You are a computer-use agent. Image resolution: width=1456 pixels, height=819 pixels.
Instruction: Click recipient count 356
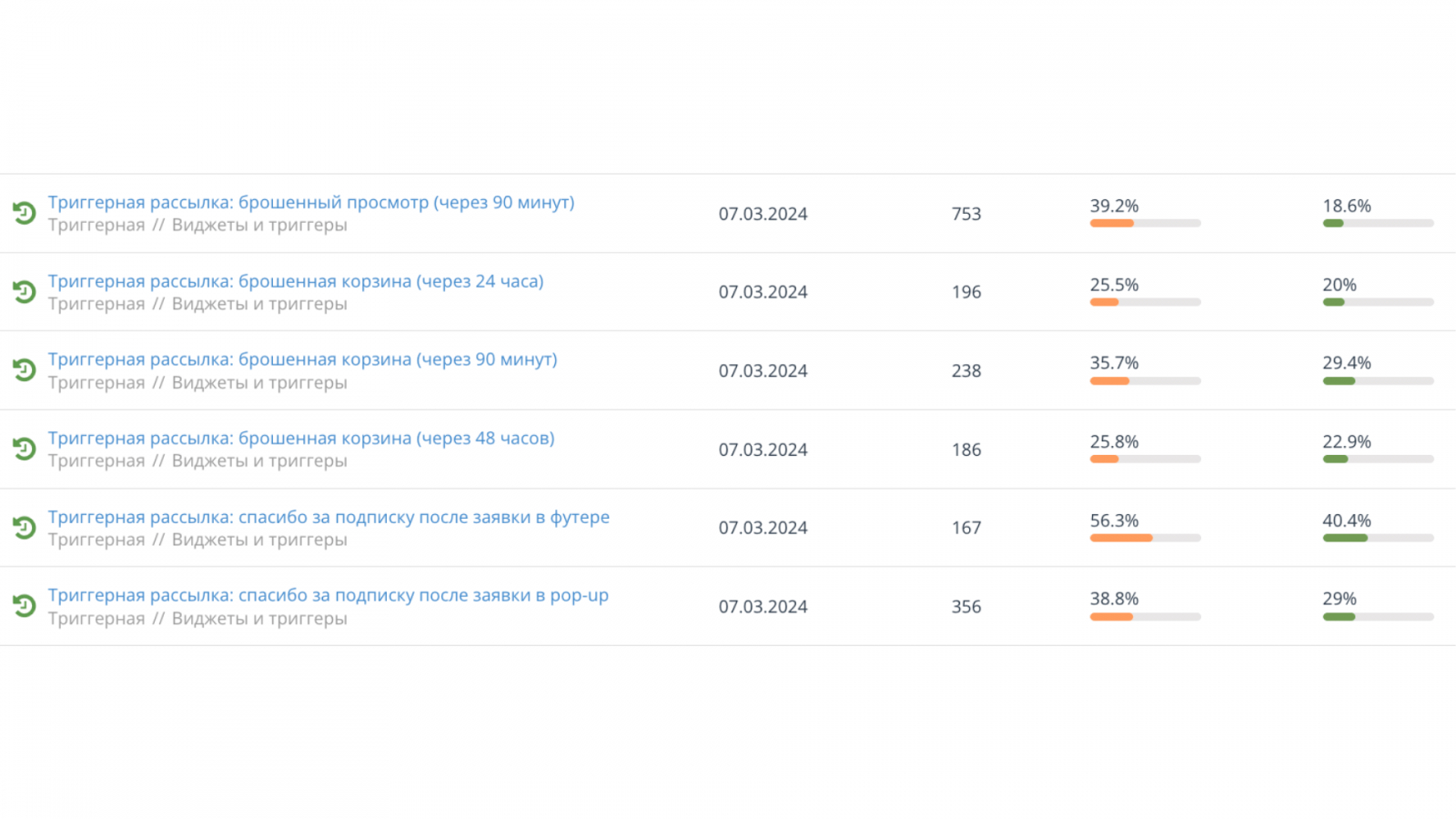pos(966,607)
